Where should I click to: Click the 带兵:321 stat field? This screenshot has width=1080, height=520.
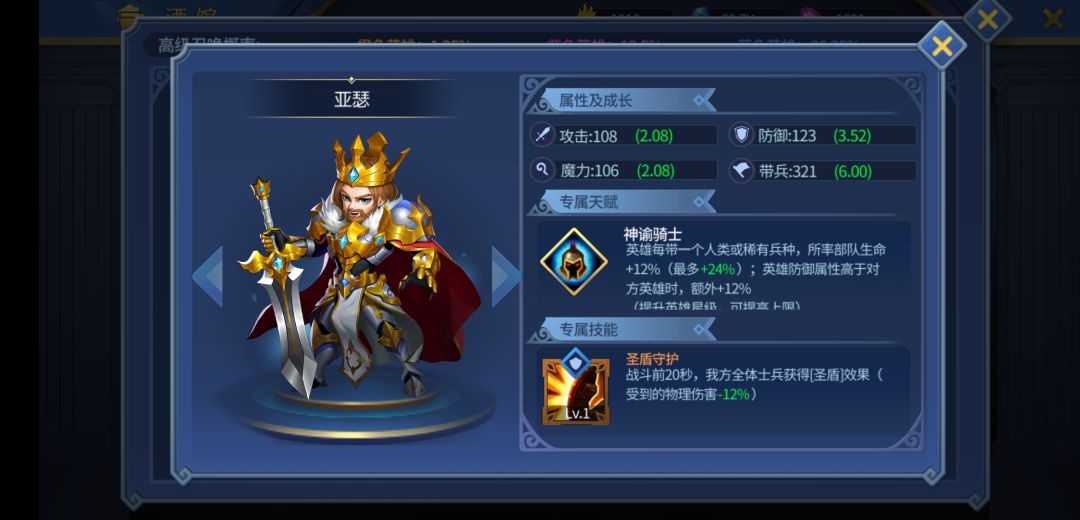click(x=822, y=171)
